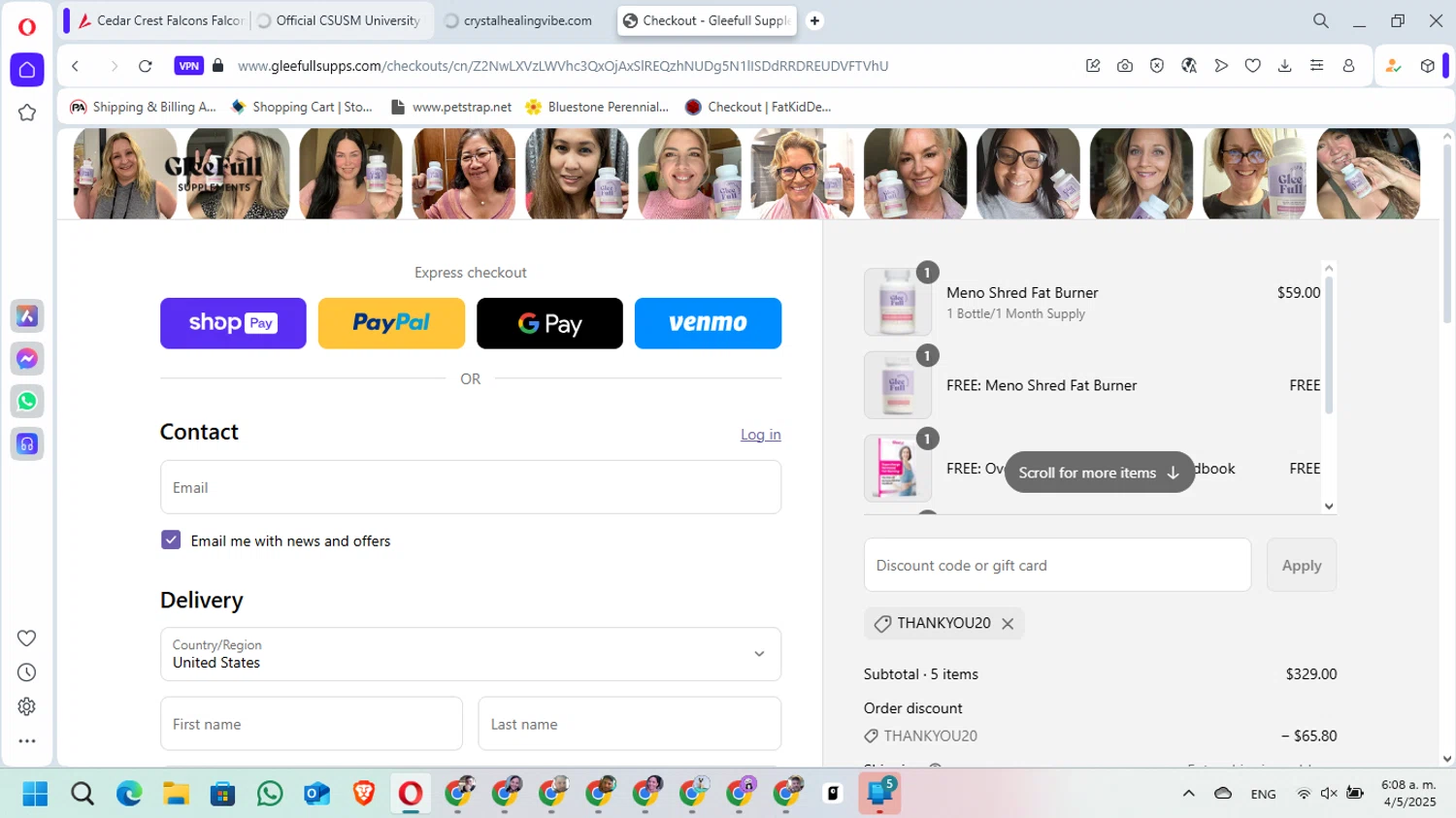This screenshot has height=818, width=1456.
Task: Open the downloads panel
Action: [x=1285, y=66]
